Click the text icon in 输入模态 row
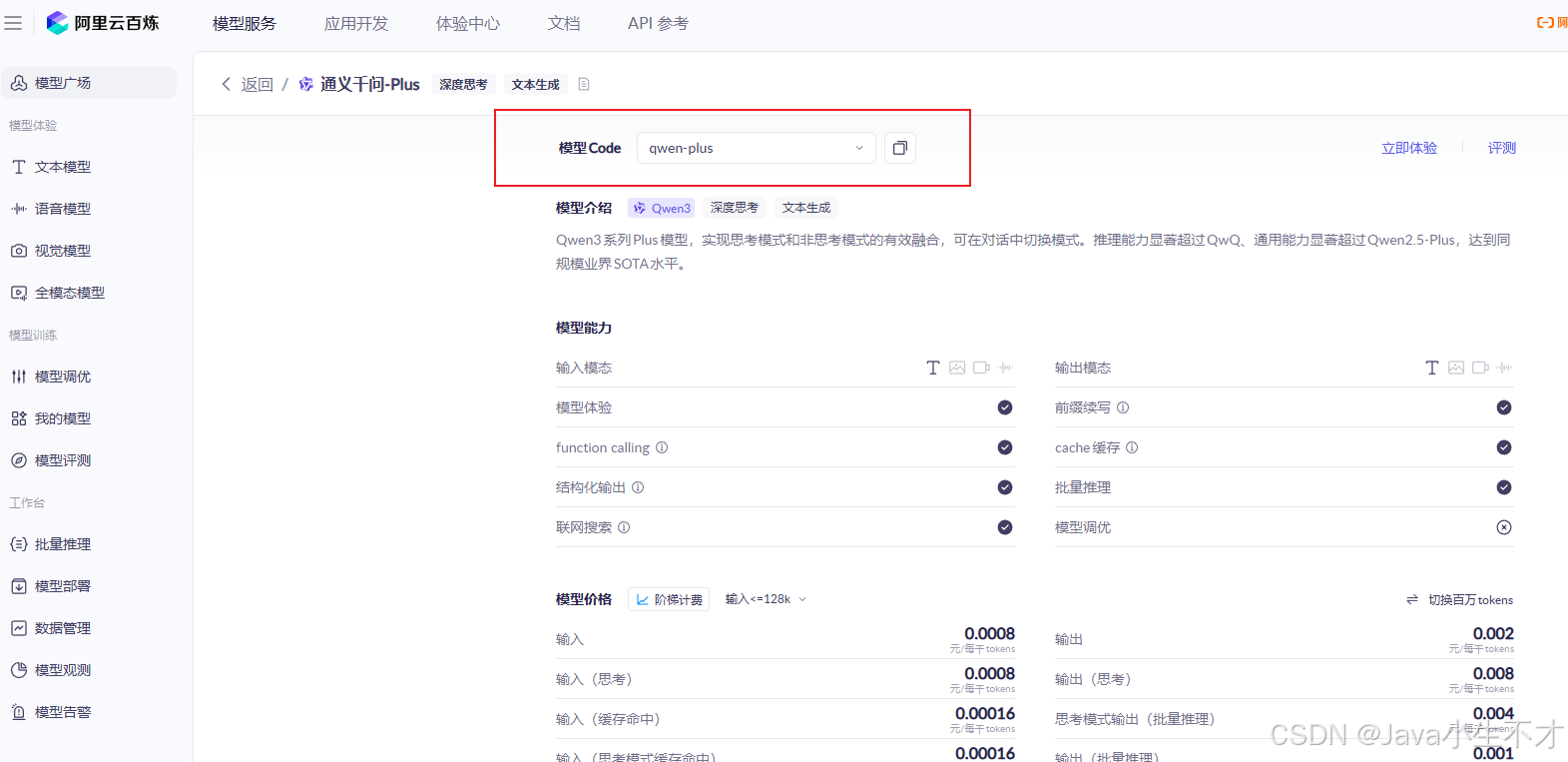This screenshot has width=1568, height=762. pos(933,368)
